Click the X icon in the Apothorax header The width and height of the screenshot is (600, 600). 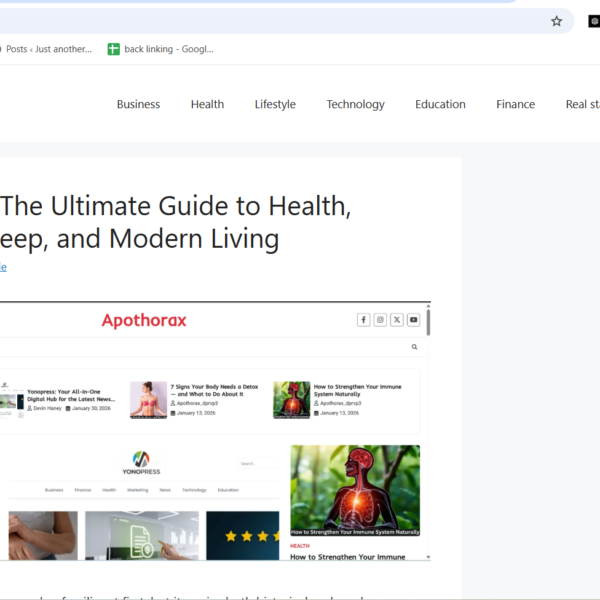point(397,320)
